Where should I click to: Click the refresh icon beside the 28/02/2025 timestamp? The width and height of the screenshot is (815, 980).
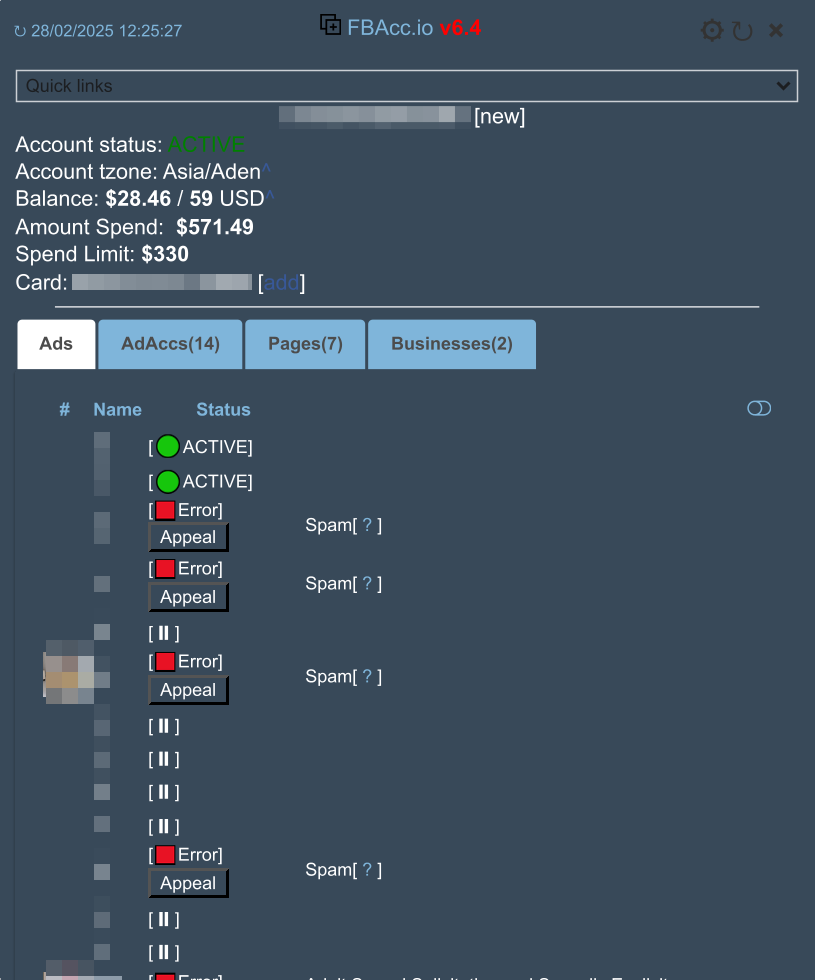pyautogui.click(x=20, y=31)
